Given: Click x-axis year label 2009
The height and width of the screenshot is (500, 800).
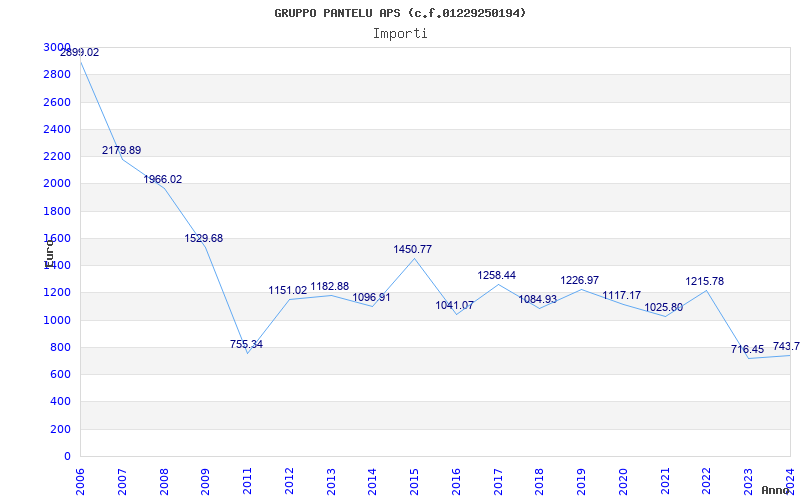Looking at the screenshot, I should (x=205, y=482).
